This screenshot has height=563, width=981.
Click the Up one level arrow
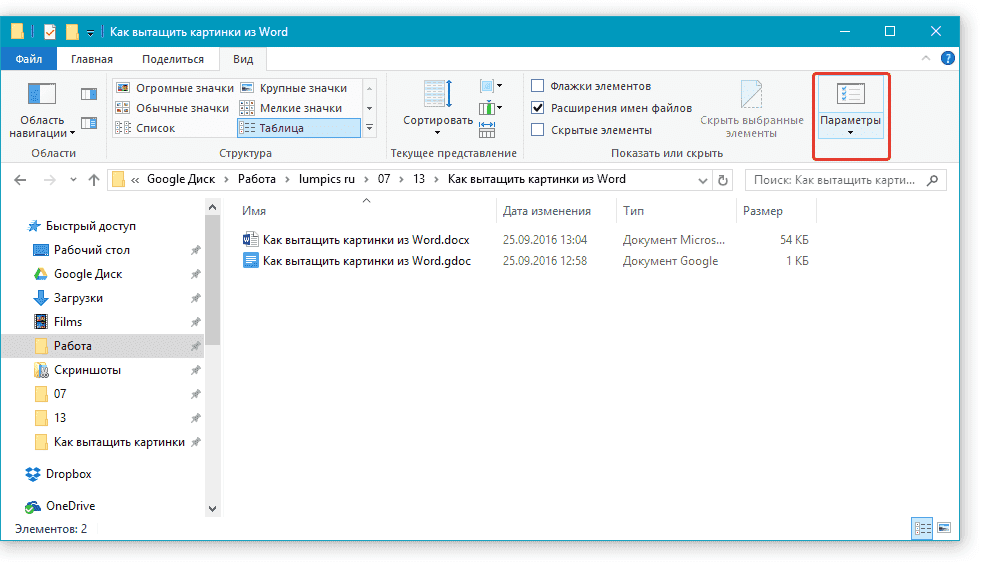pos(94,181)
